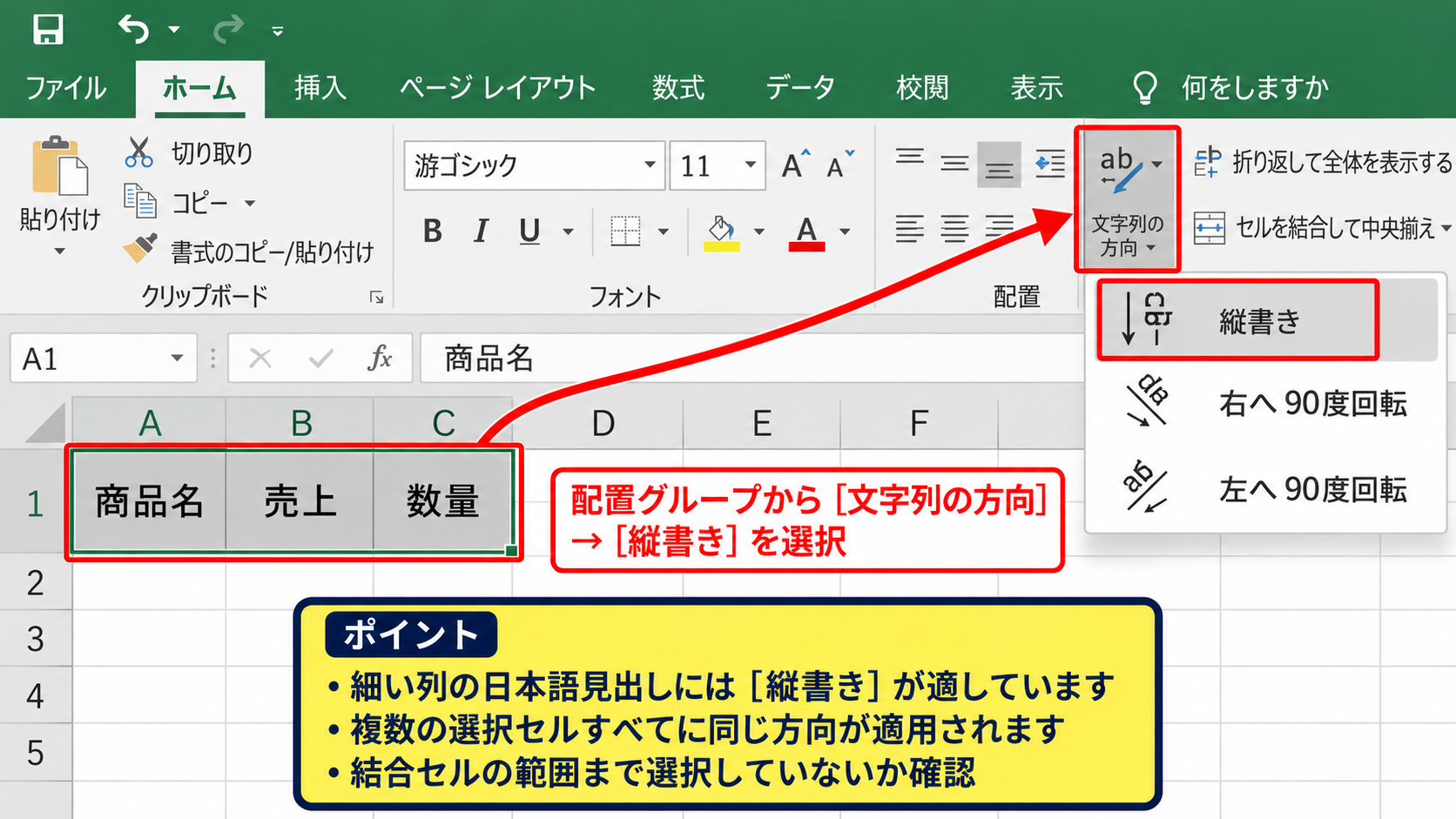Click the insert function fx icon

pos(380,358)
